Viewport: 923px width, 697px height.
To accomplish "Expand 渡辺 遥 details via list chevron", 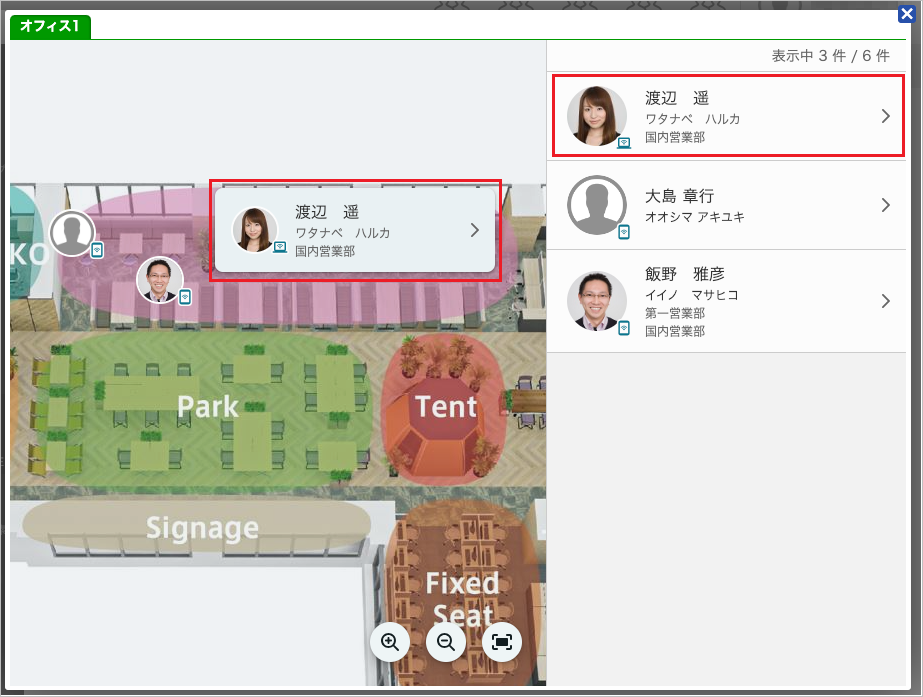I will click(x=885, y=116).
